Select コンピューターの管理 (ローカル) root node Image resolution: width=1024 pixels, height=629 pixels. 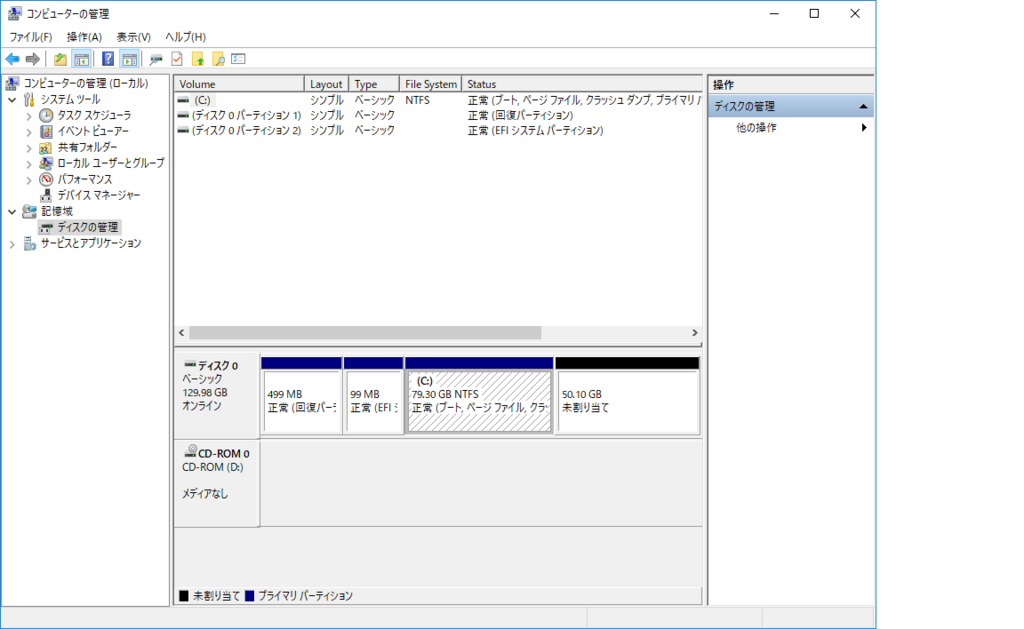click(86, 83)
